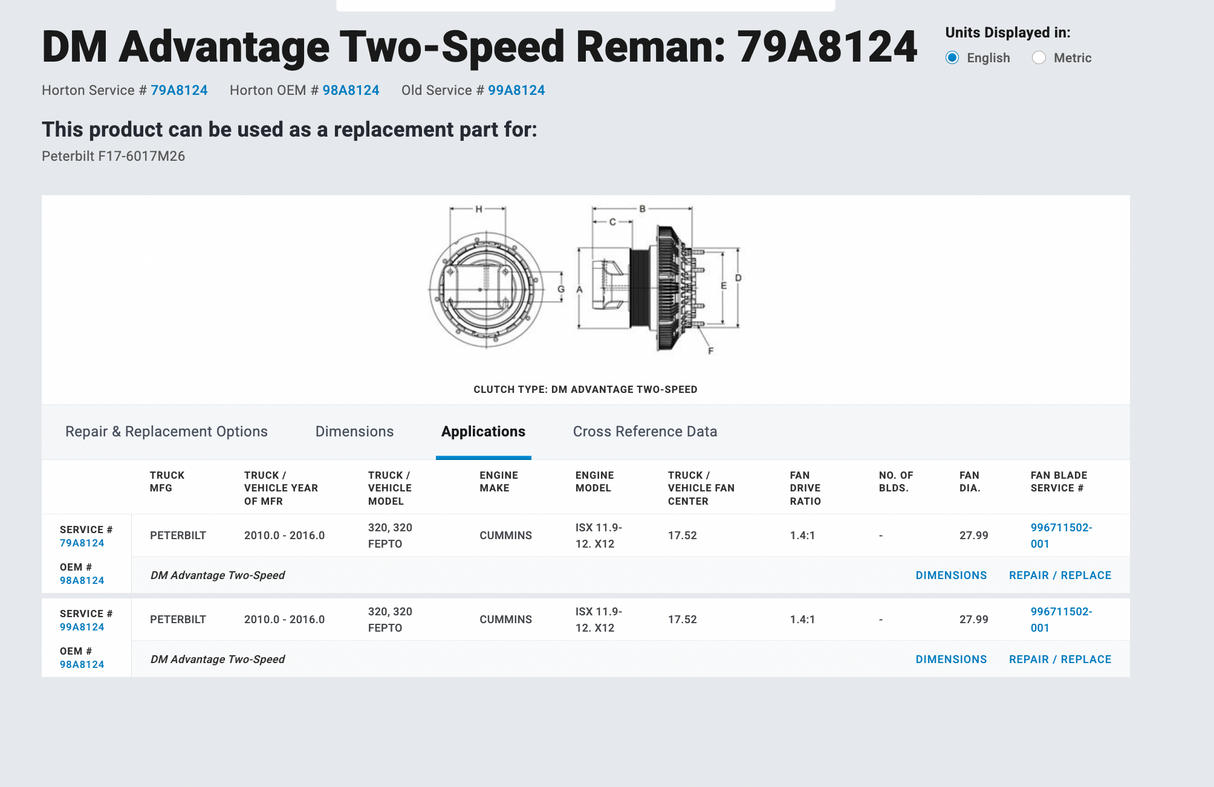1214x787 pixels.
Task: Click 320, 320 FEPTO in service 79A8124 row
Action: tap(390, 535)
